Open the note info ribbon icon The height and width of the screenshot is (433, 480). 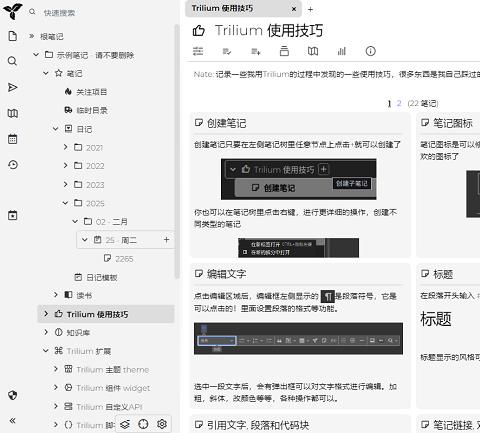pyautogui.click(x=370, y=51)
